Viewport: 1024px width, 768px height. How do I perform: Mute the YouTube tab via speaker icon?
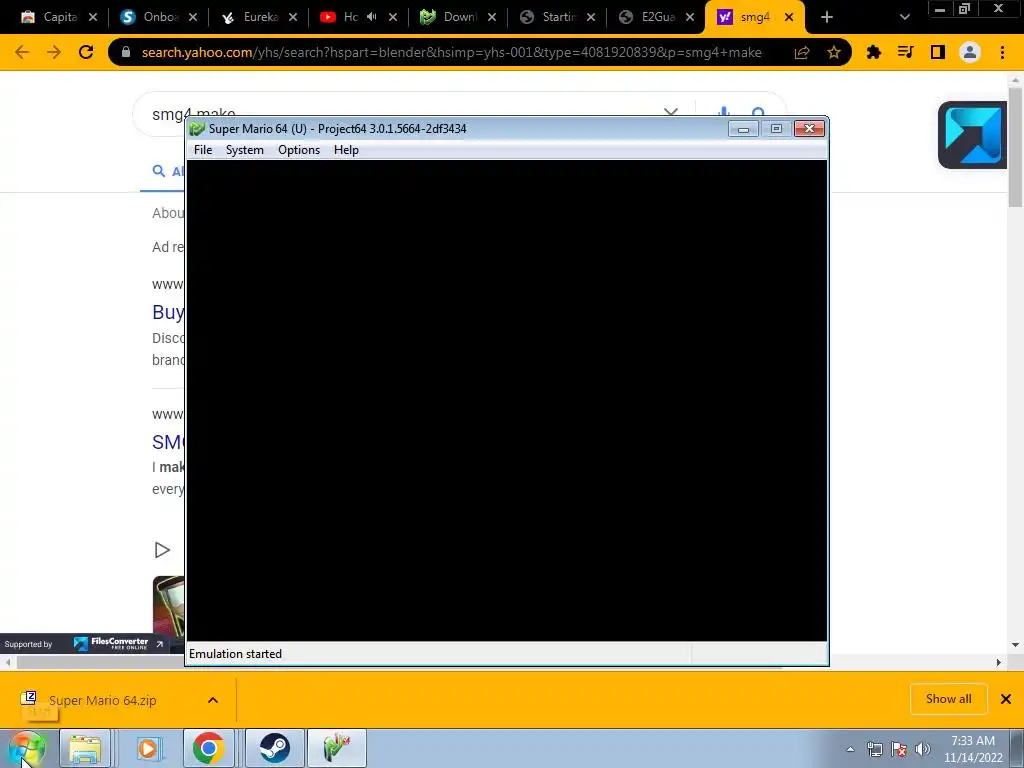[372, 17]
